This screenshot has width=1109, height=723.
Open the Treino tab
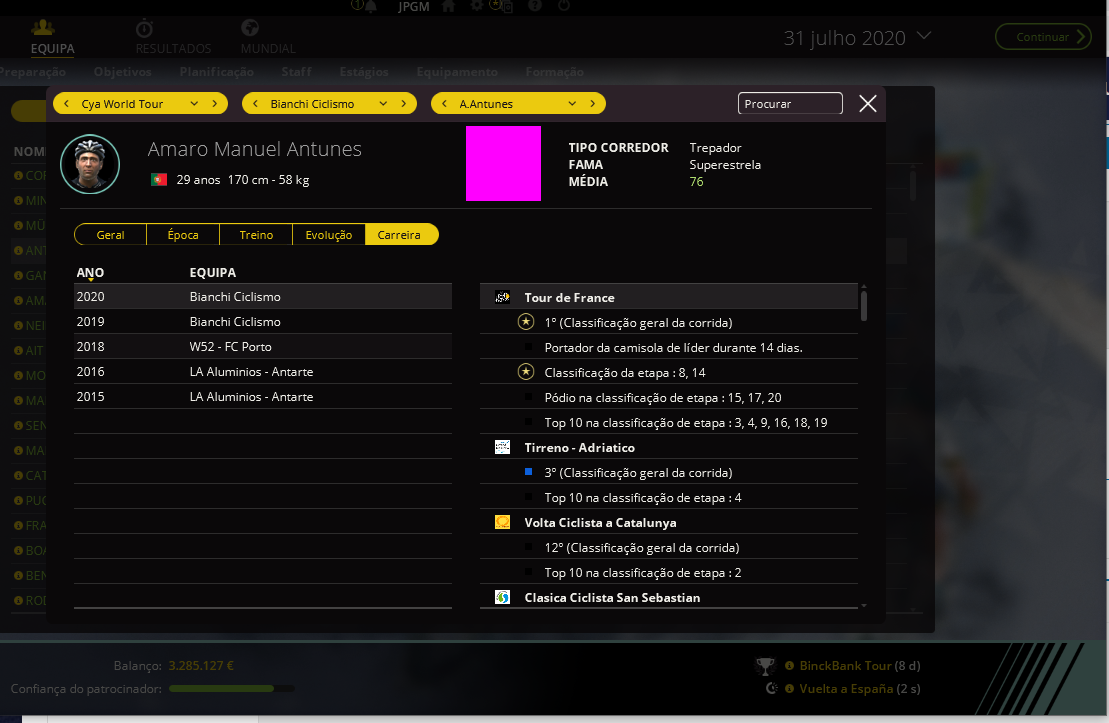(256, 235)
